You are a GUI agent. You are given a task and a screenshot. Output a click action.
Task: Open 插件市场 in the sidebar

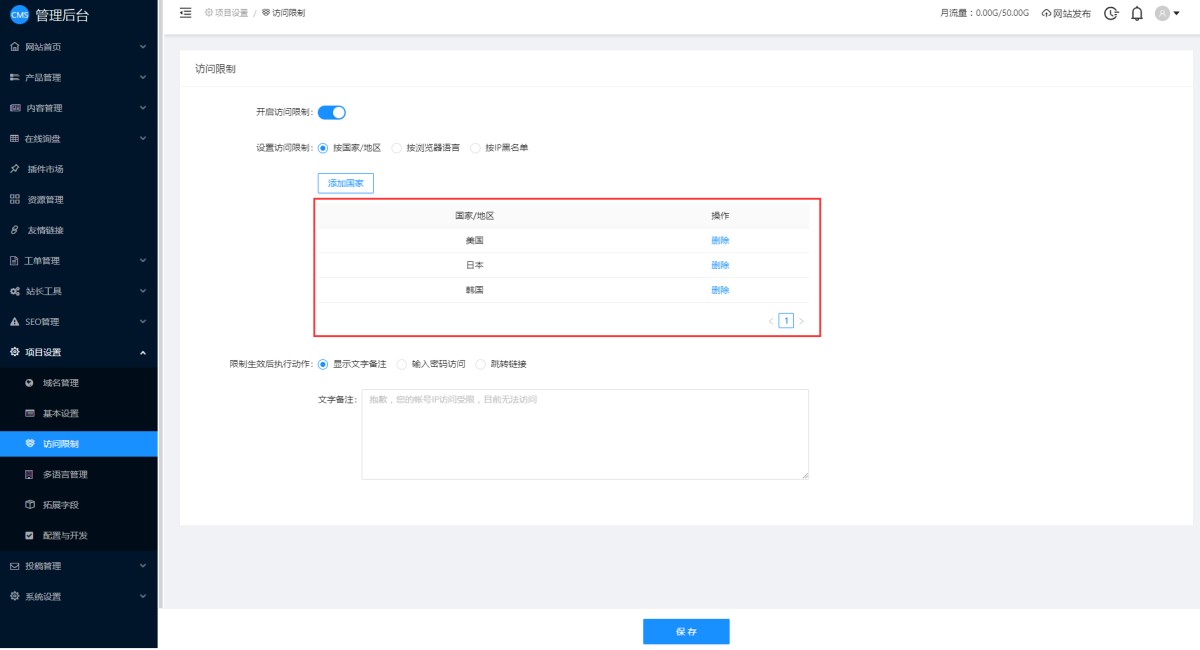tap(45, 169)
